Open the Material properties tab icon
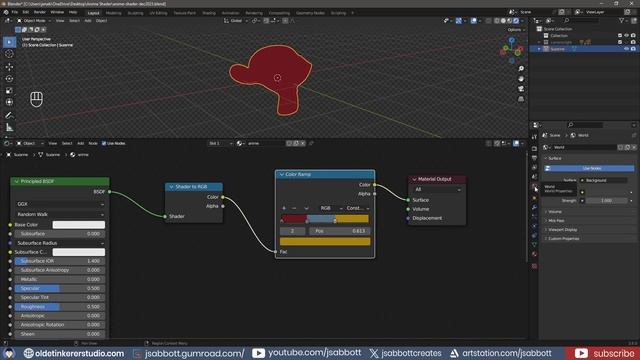 pyautogui.click(x=534, y=254)
